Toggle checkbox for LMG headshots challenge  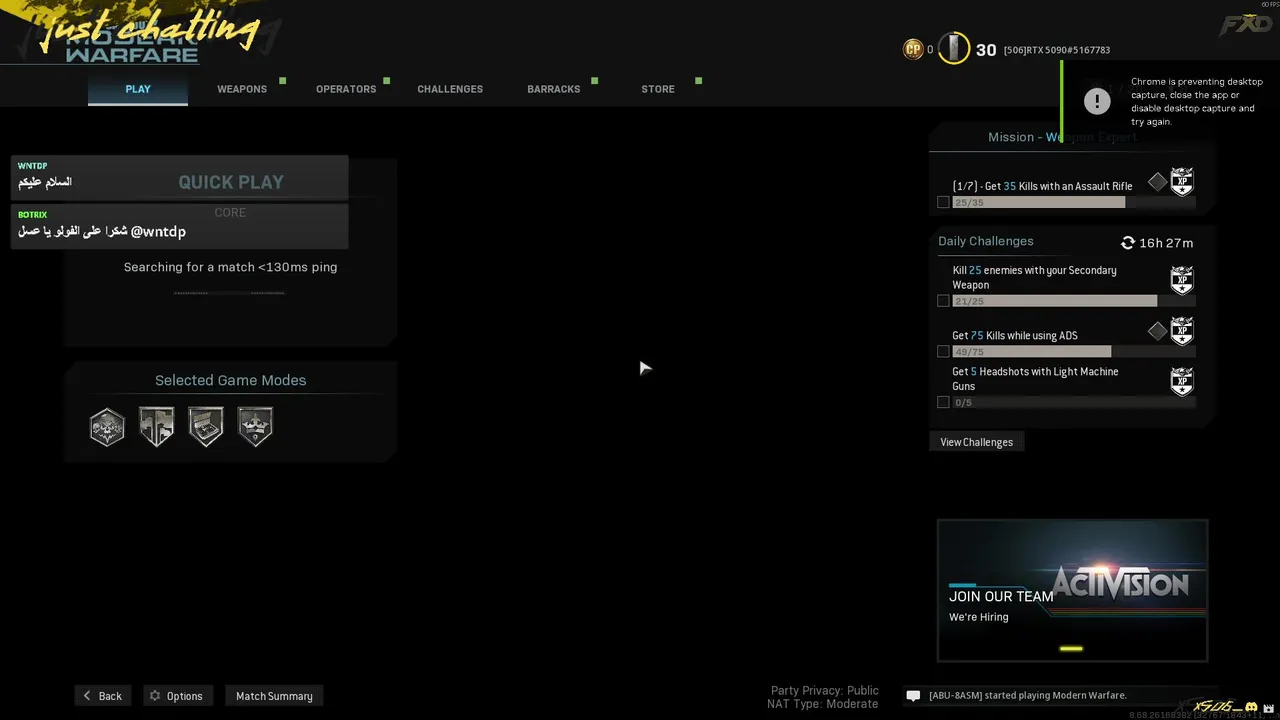[943, 402]
